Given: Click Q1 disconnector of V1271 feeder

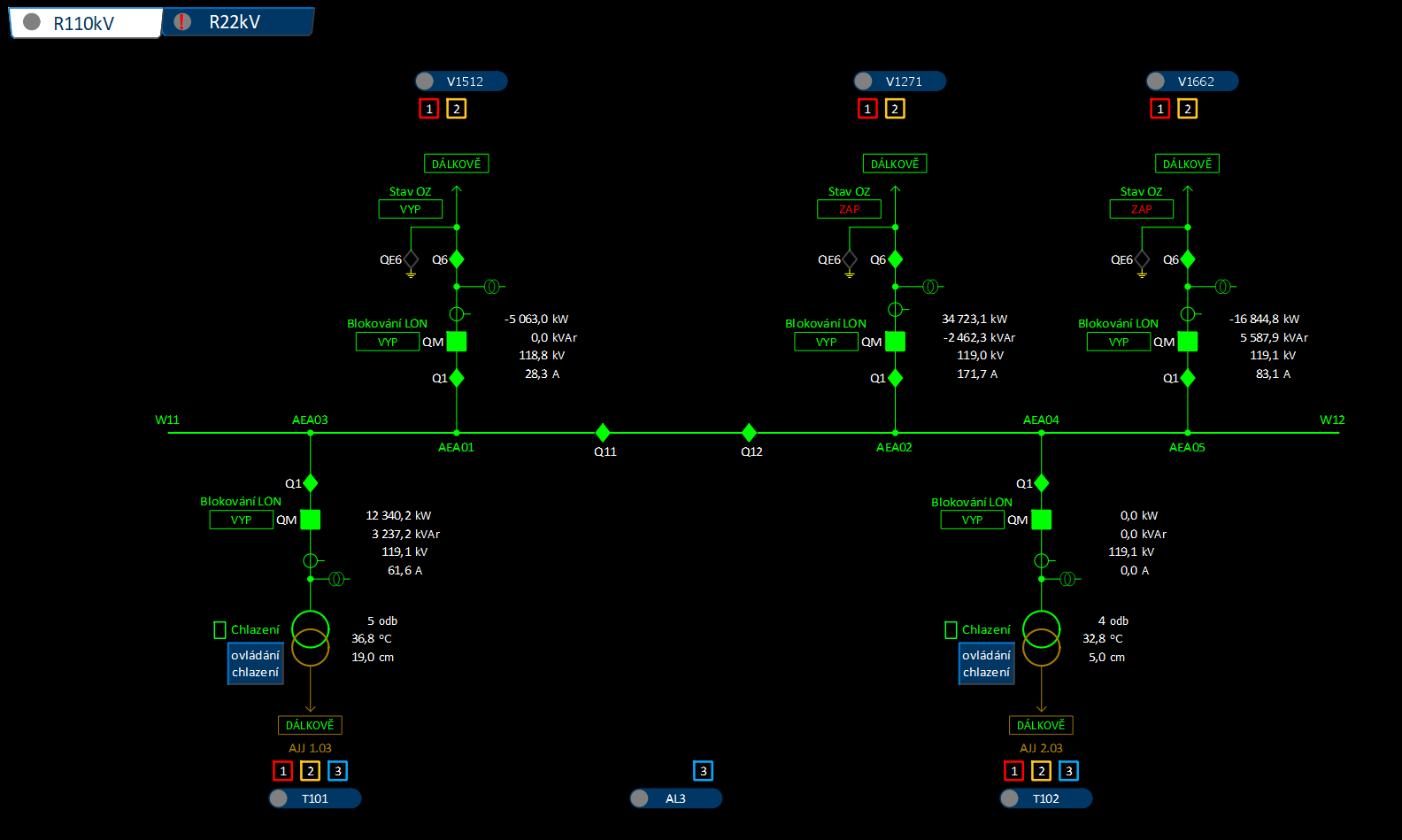Looking at the screenshot, I should coord(896,378).
